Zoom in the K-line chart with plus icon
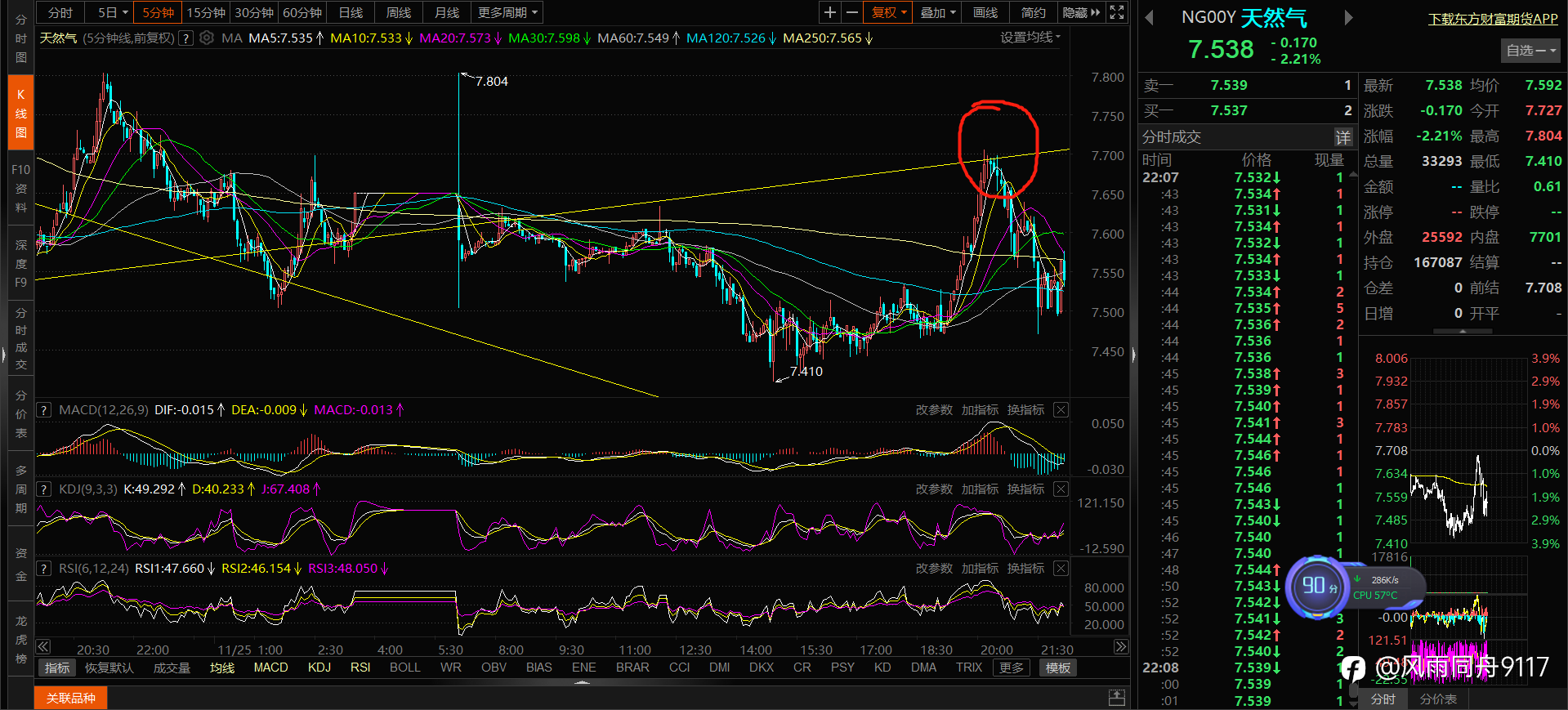Screen dimensions: 1568x710 [830, 12]
